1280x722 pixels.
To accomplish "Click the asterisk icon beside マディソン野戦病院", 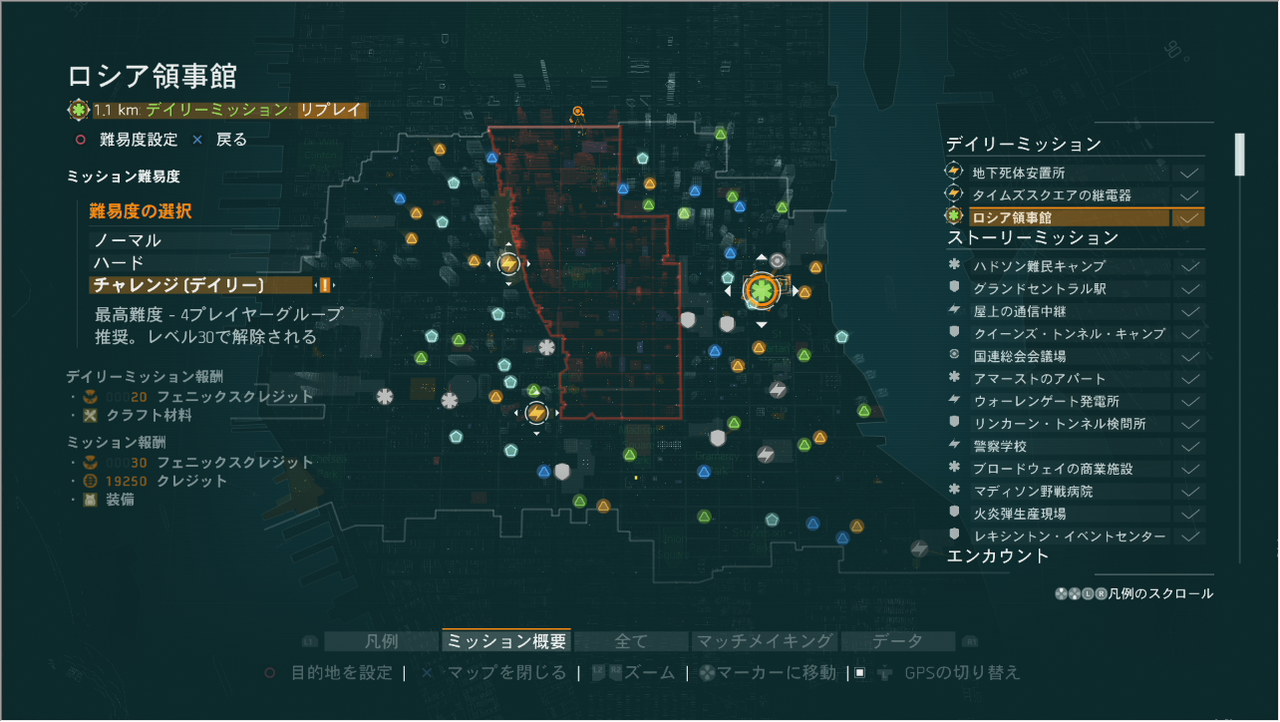I will pos(954,491).
